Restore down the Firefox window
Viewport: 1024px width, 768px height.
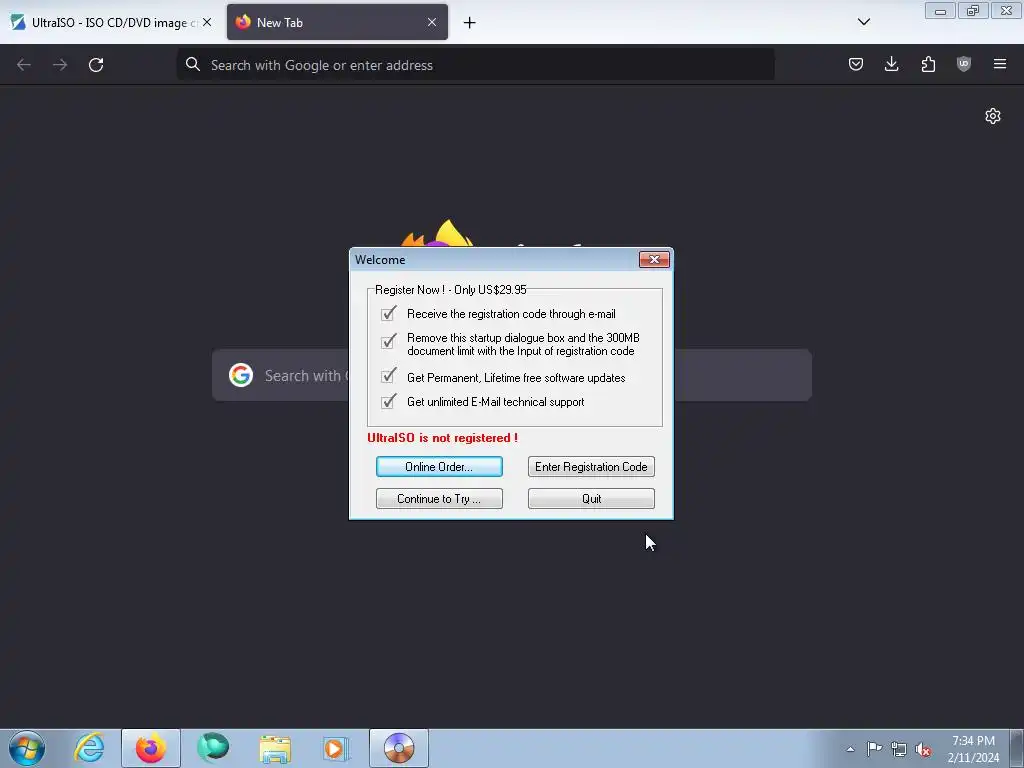973,11
